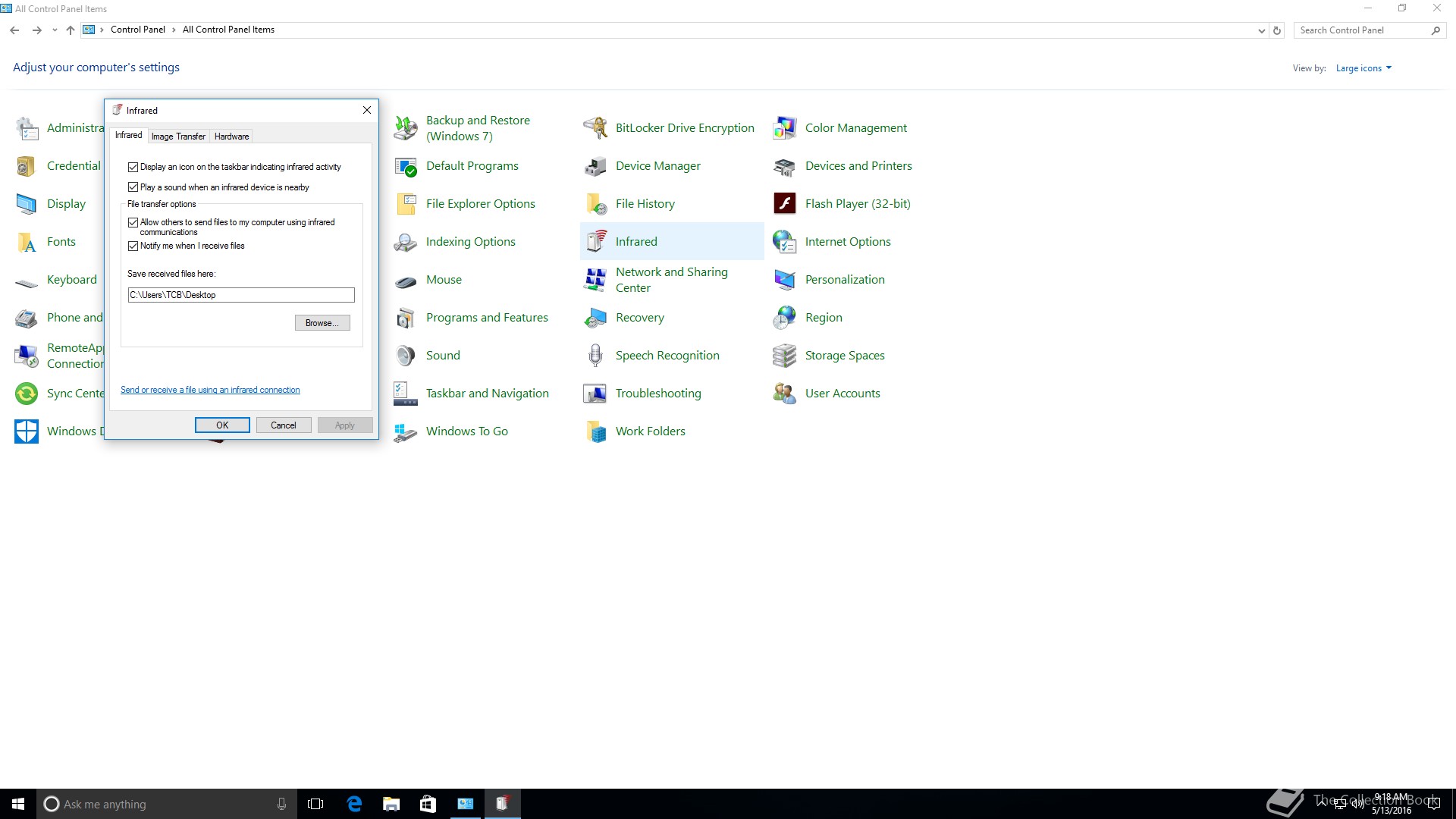Open Indexing Options icon

coord(405,242)
